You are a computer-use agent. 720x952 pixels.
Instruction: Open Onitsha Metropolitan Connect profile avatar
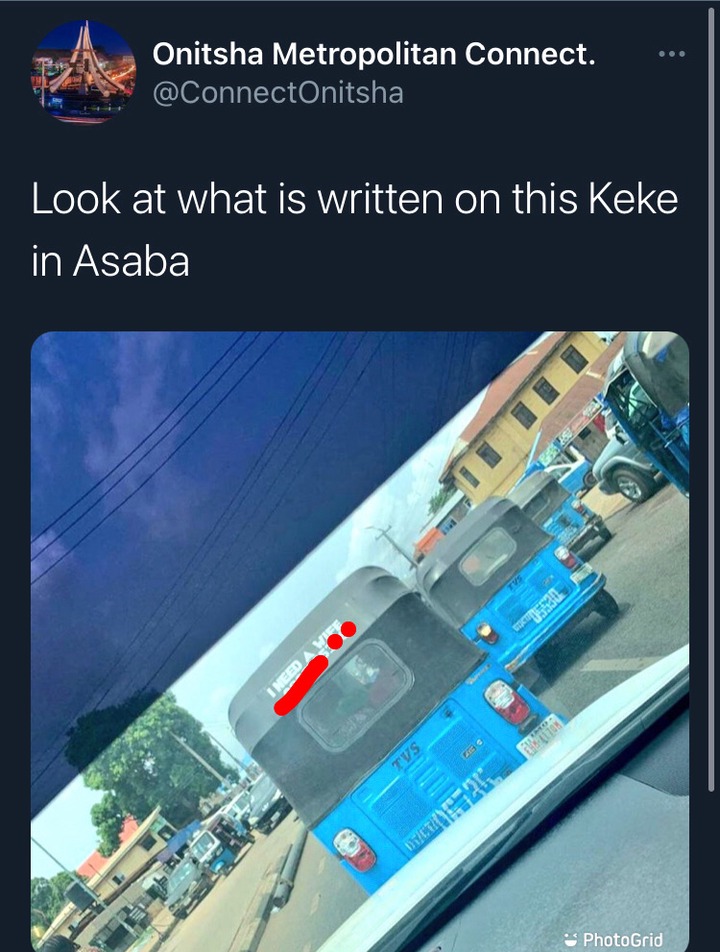point(83,72)
